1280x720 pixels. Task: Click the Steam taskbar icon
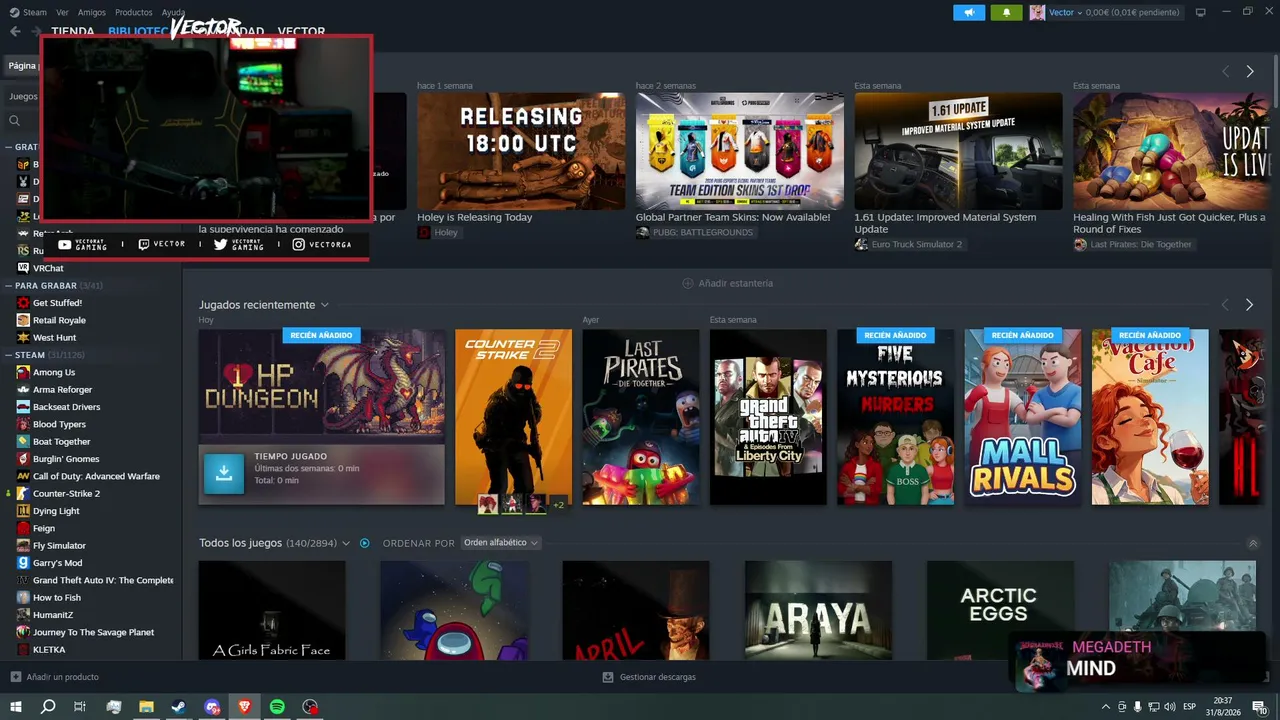click(179, 707)
